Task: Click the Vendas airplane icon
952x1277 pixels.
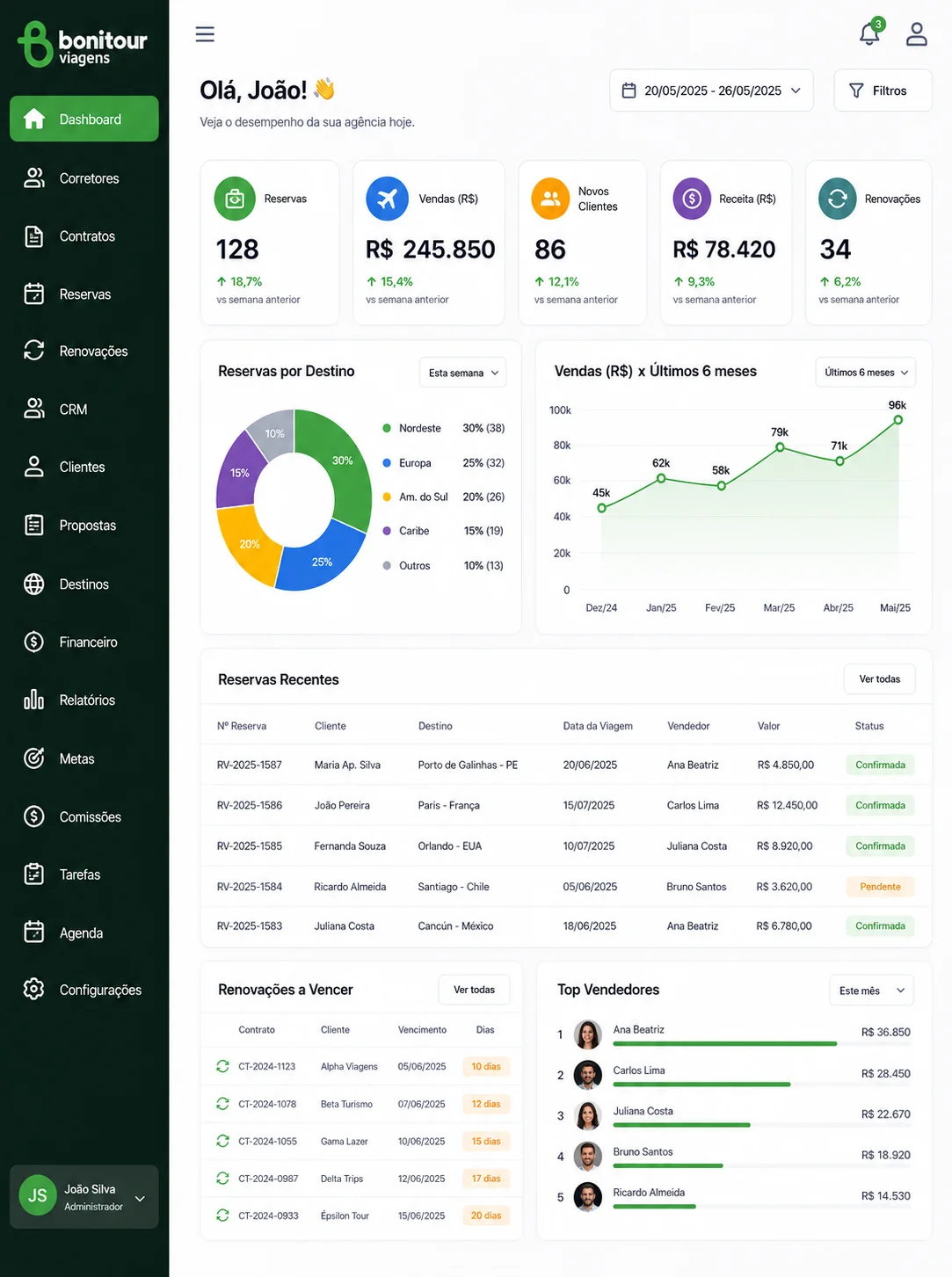Action: (388, 199)
